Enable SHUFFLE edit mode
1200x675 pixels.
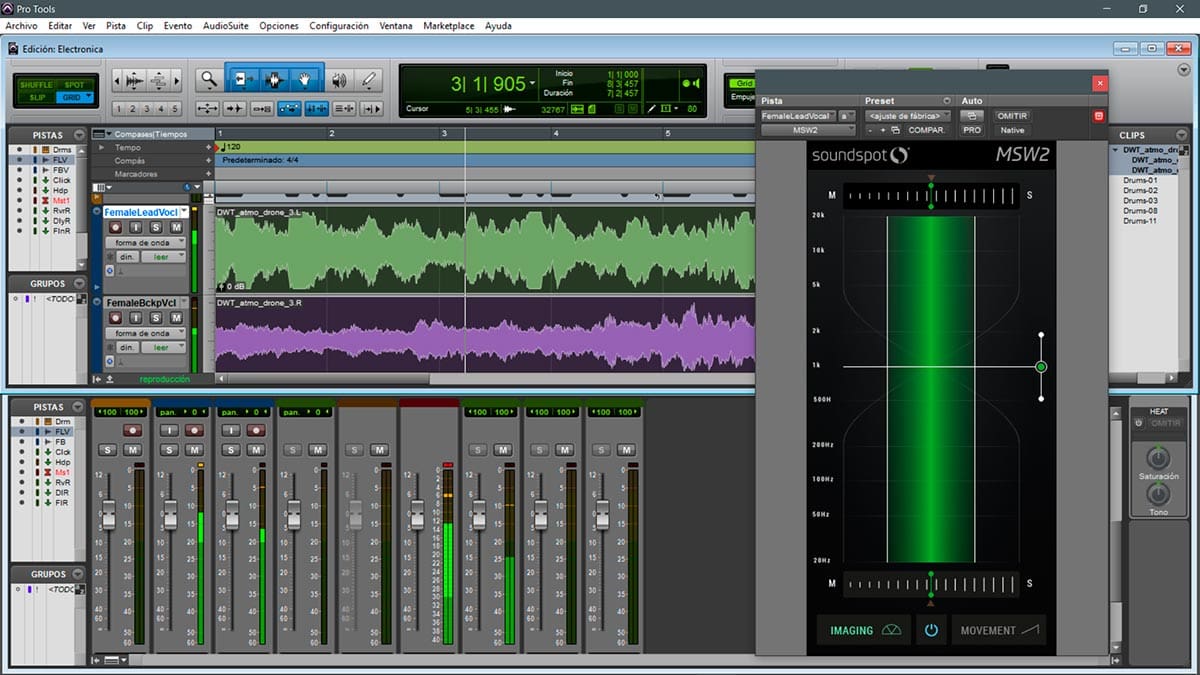point(37,85)
